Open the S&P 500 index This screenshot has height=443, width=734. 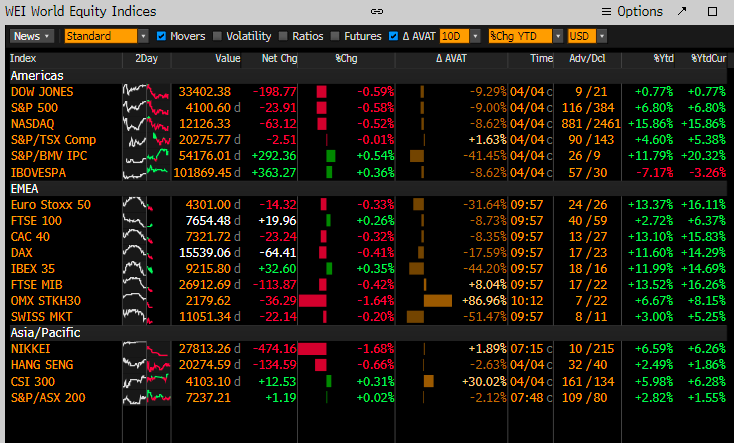(34, 108)
